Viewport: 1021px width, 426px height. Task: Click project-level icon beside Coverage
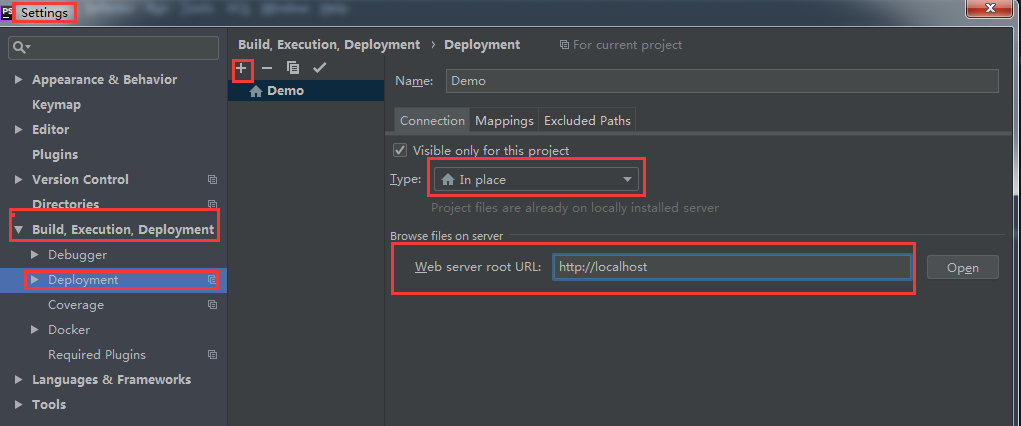click(x=212, y=304)
